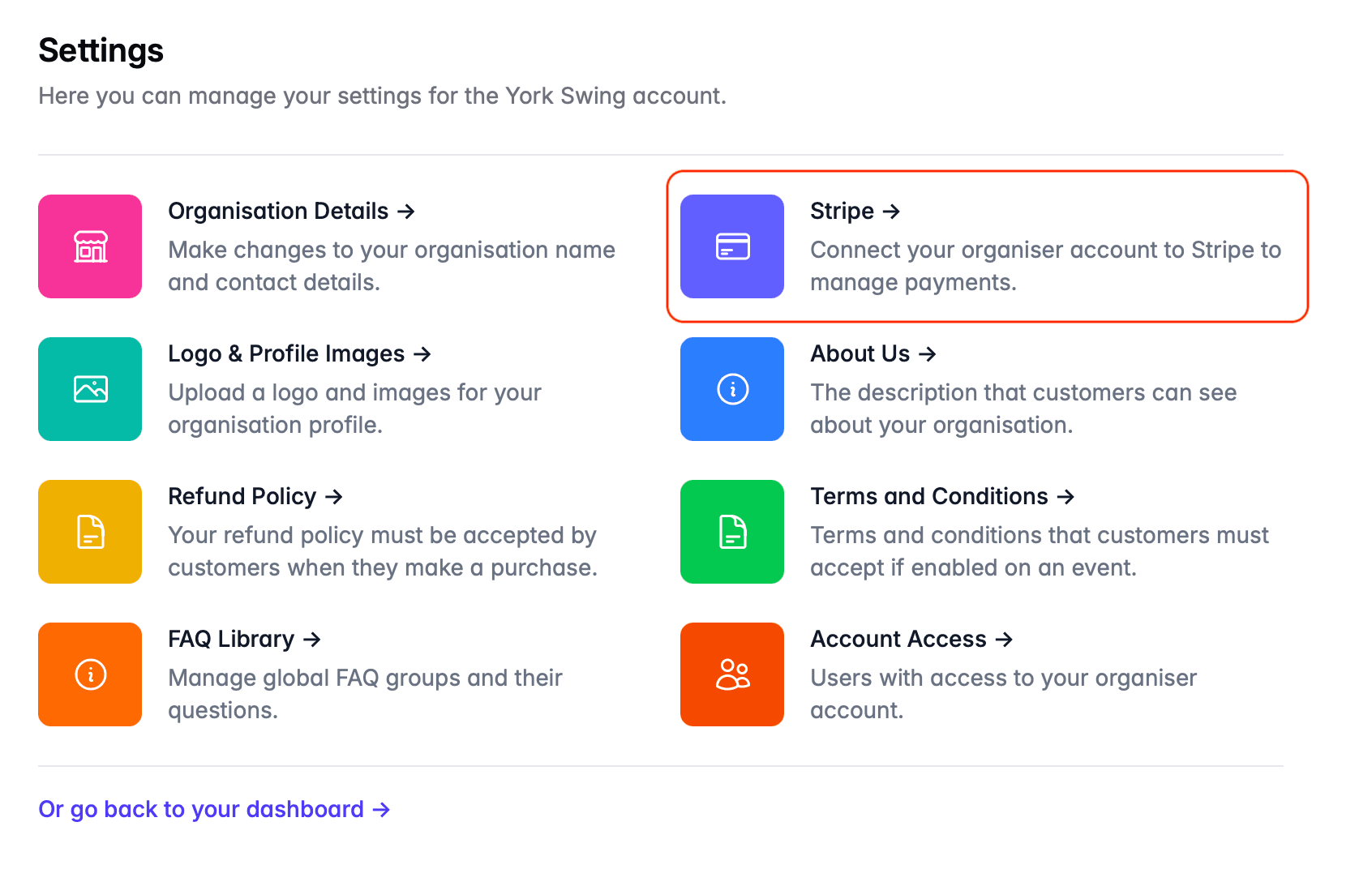1372x869 pixels.
Task: Click the blue About Us info icon
Action: click(x=732, y=389)
